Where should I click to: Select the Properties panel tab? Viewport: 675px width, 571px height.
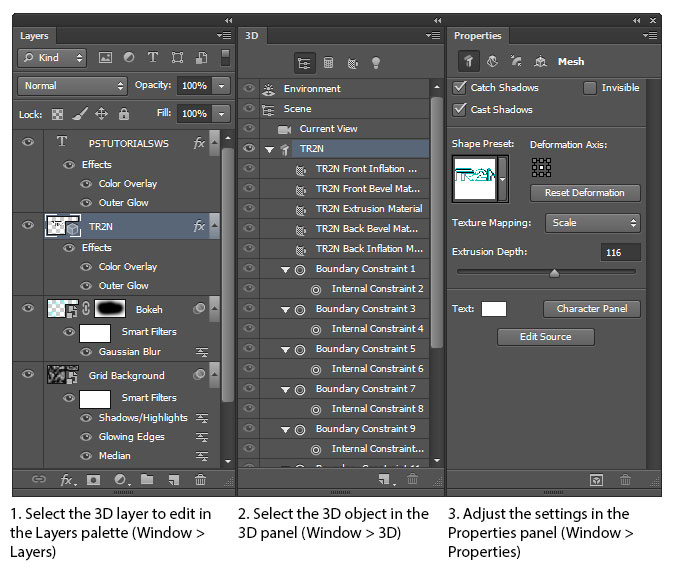pos(478,36)
